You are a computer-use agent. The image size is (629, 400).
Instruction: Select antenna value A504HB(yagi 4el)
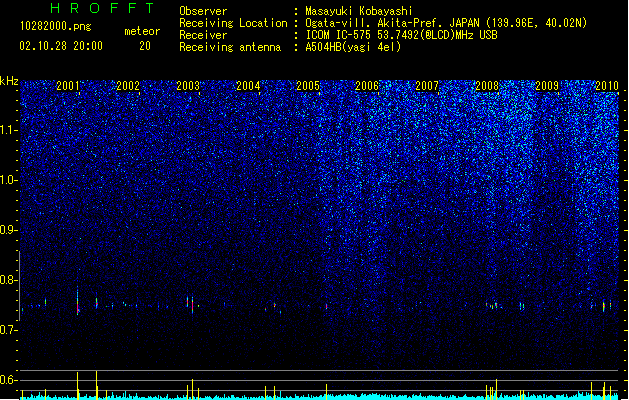(x=353, y=47)
